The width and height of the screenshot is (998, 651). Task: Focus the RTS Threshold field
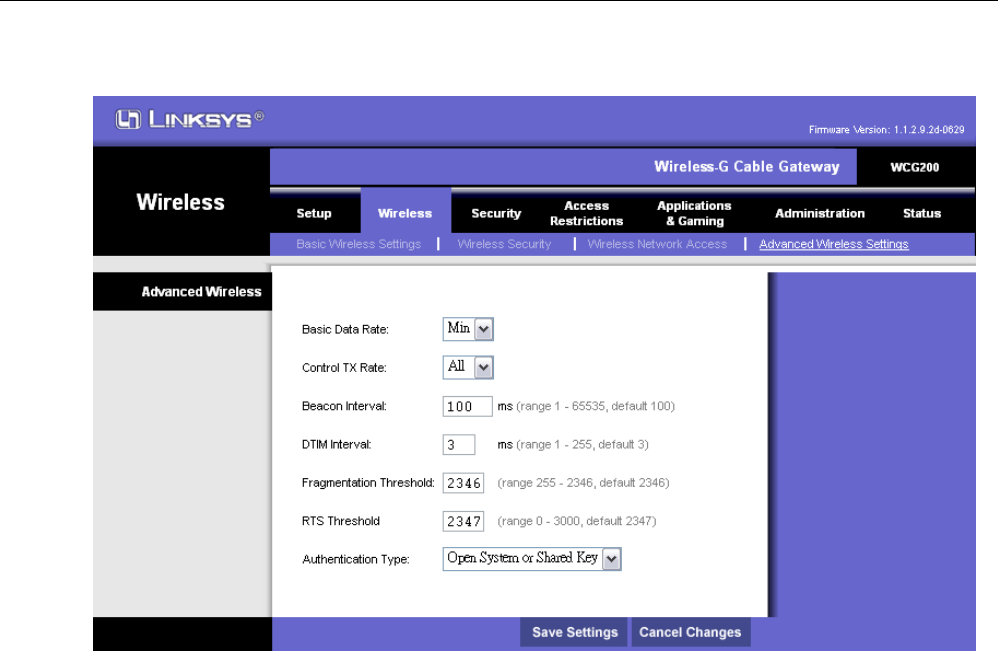pyautogui.click(x=463, y=521)
